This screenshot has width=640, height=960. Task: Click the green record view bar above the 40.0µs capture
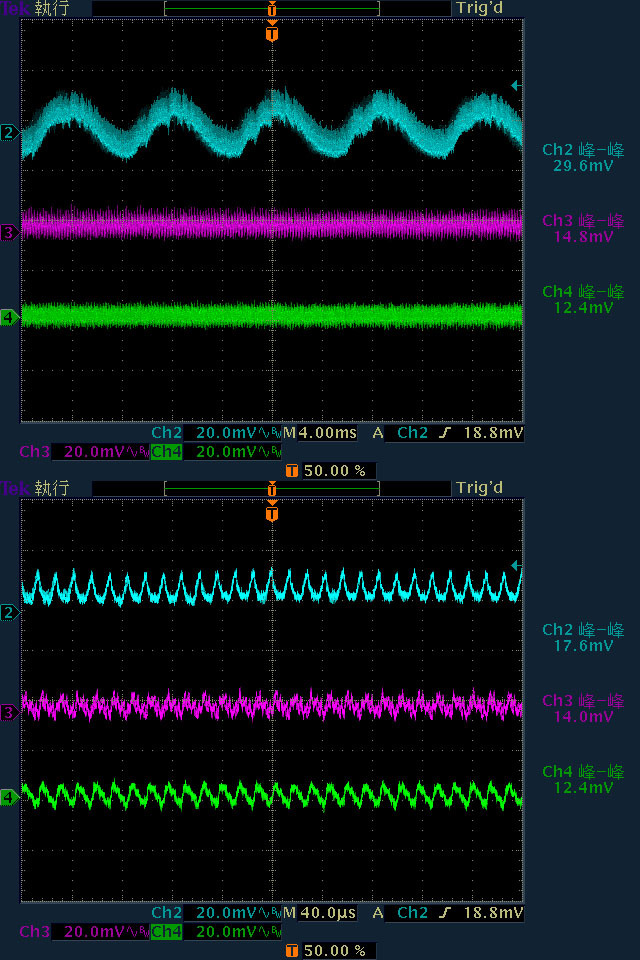point(272,489)
